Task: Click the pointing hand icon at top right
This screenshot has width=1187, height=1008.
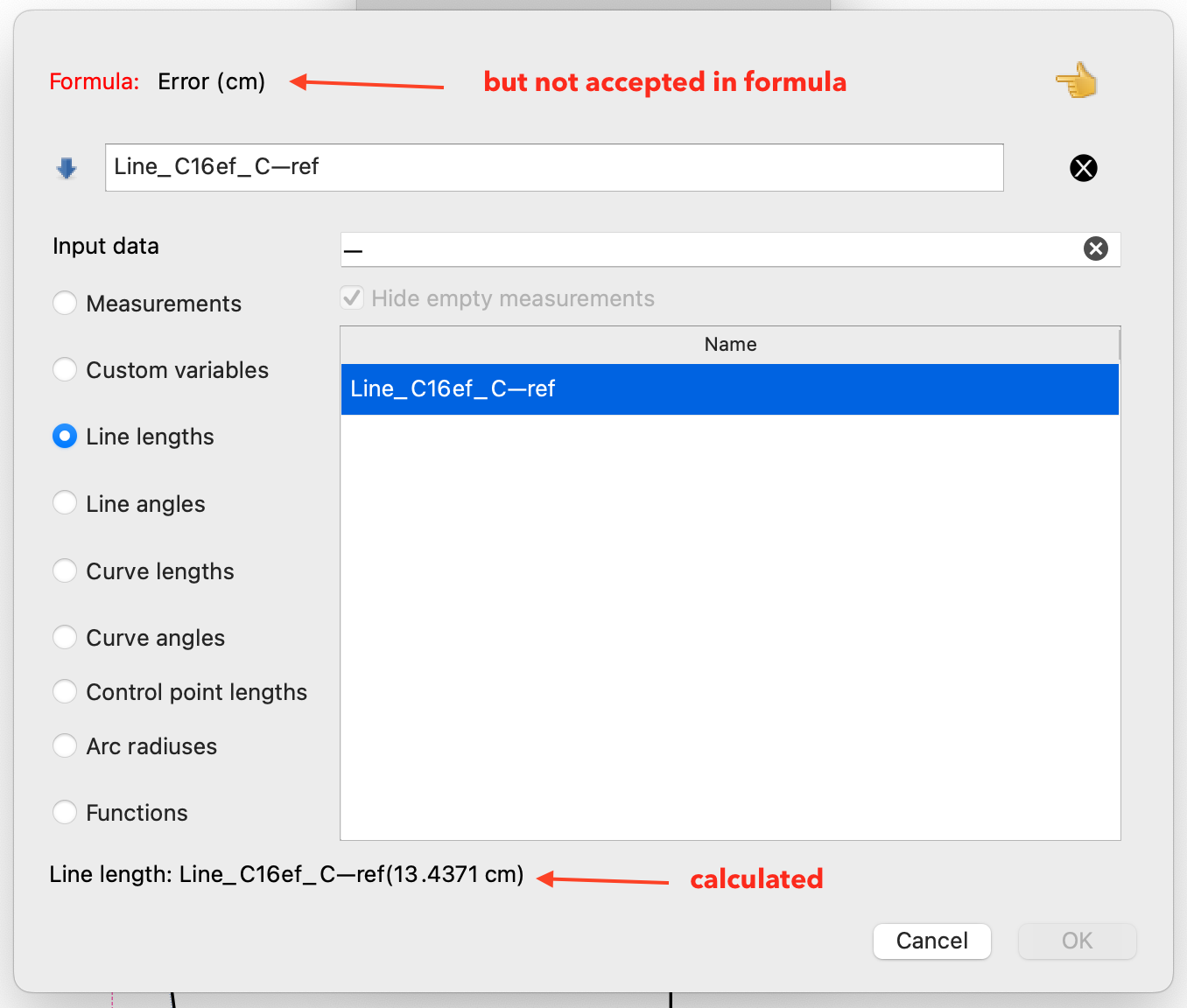Action: 1076,81
